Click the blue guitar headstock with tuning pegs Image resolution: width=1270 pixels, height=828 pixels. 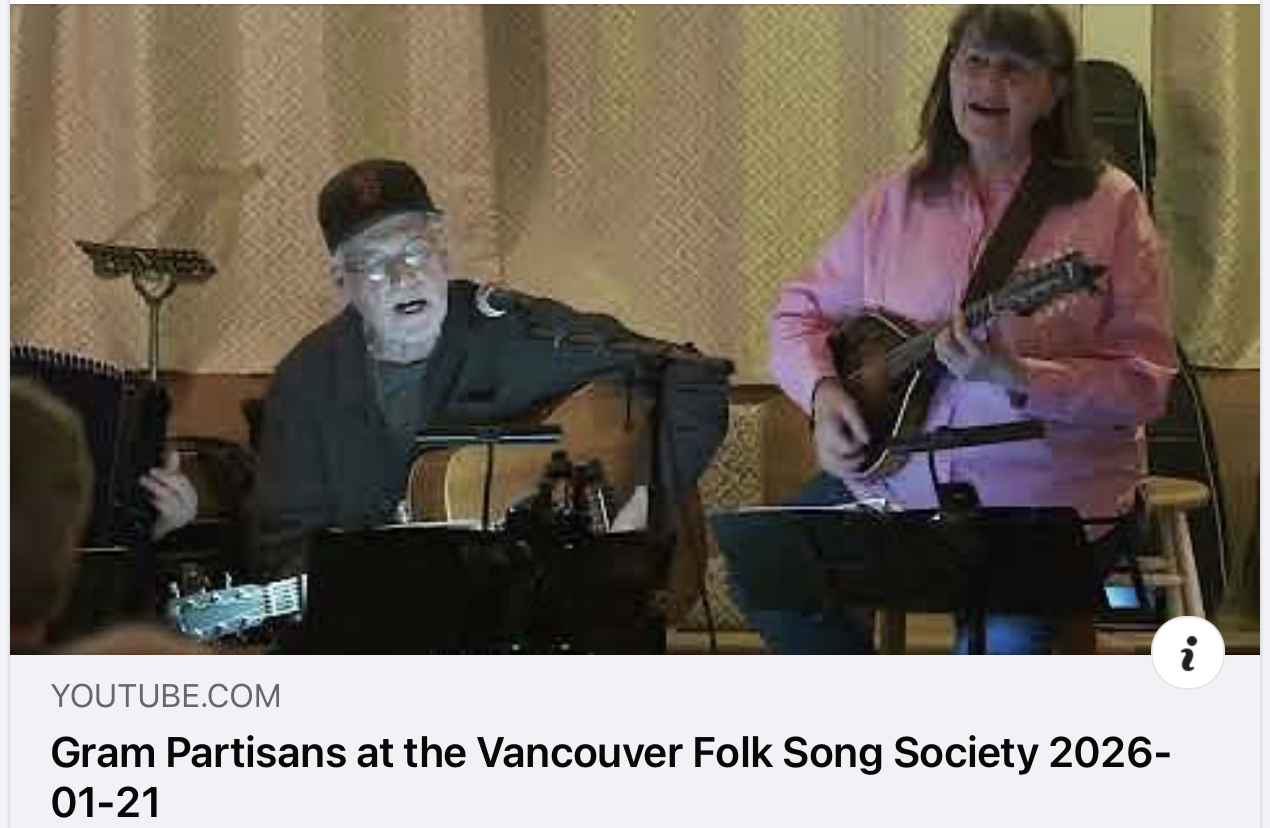238,603
